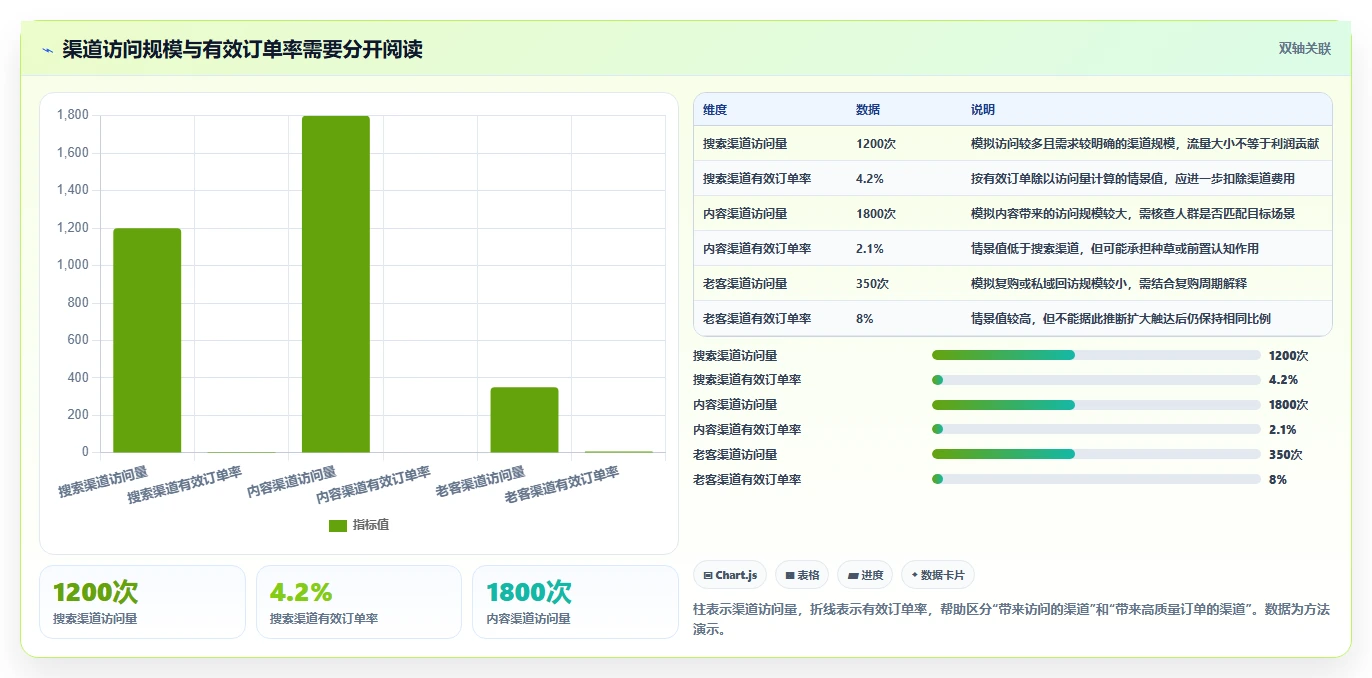Click the footer note starting 柱表示渠道访问量
Image resolution: width=1372 pixels, height=678 pixels.
[x=1011, y=619]
